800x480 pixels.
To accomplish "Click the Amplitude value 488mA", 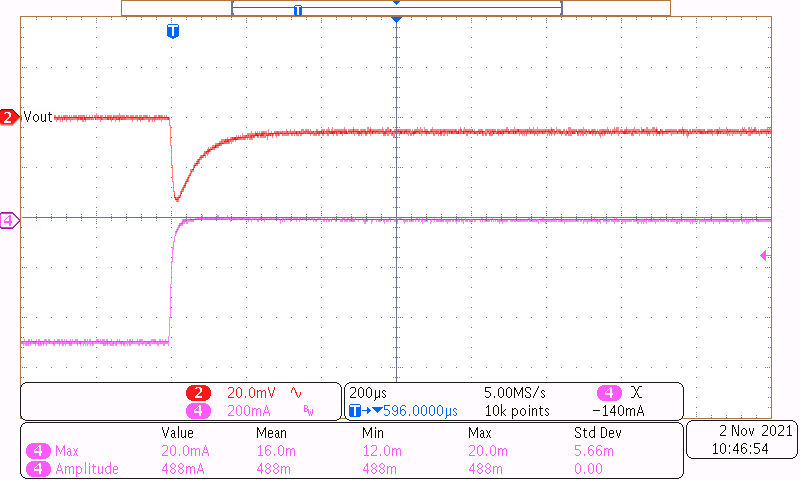I will tap(183, 469).
